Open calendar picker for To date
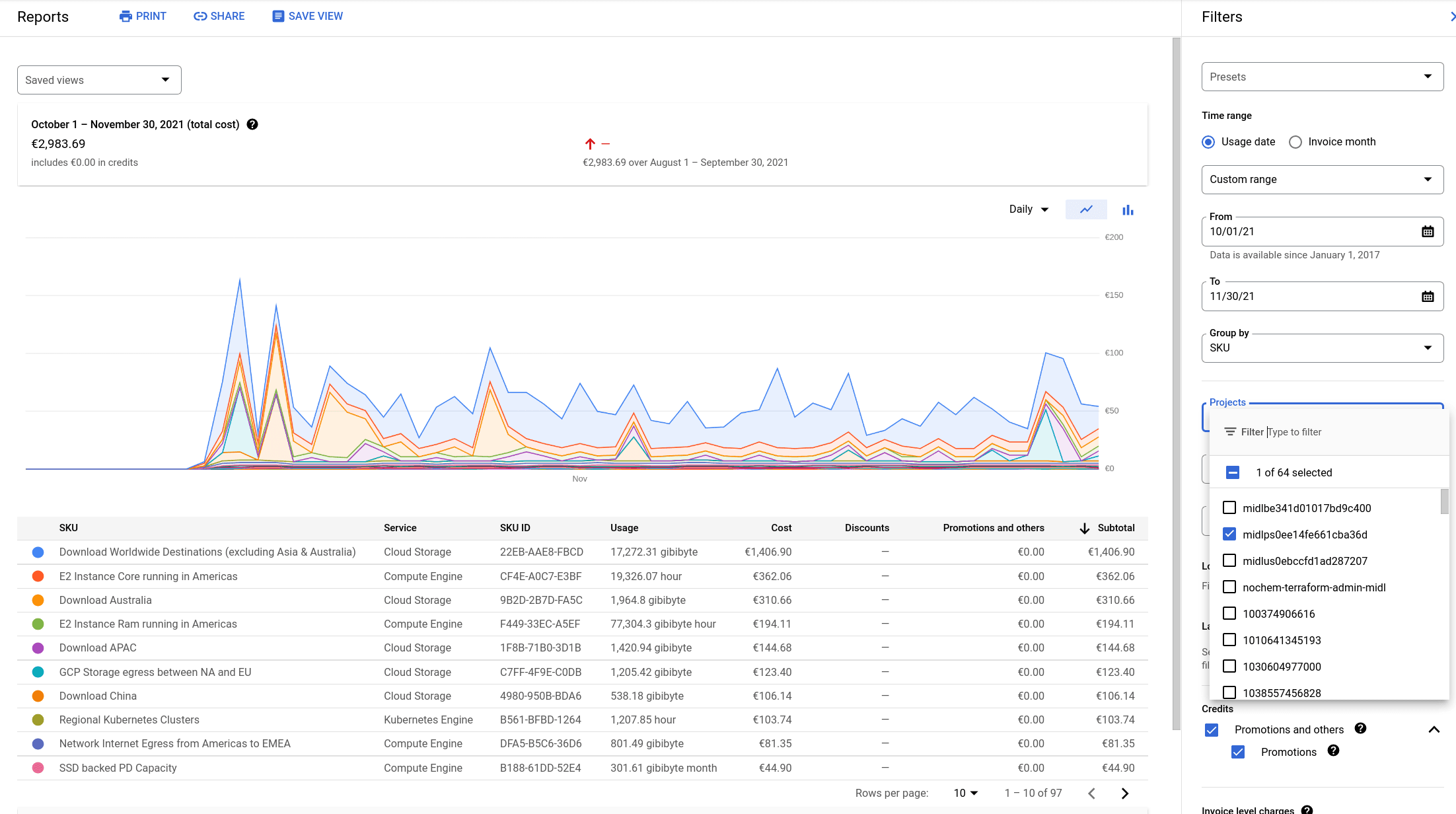Viewport: 1456px width, 814px height. click(1428, 296)
